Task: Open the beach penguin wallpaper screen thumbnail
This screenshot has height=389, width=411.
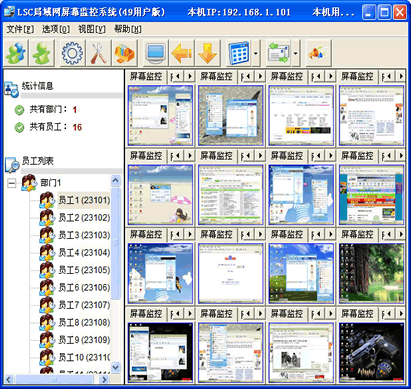Action: pos(160,195)
